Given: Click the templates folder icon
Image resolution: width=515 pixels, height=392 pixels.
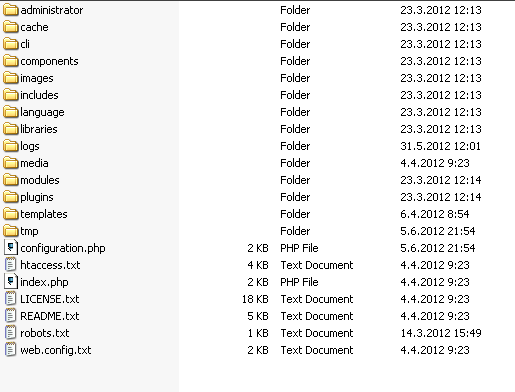Looking at the screenshot, I should tap(11, 214).
